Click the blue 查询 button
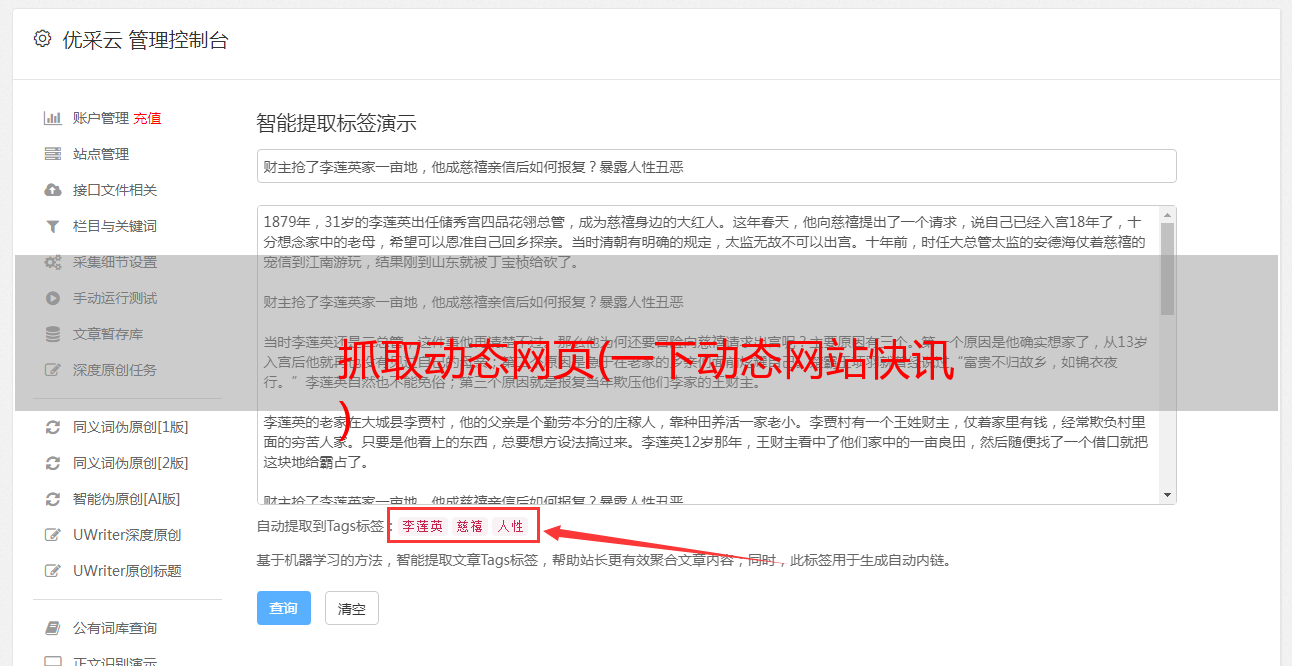Image resolution: width=1292 pixels, height=666 pixels. pyautogui.click(x=284, y=608)
